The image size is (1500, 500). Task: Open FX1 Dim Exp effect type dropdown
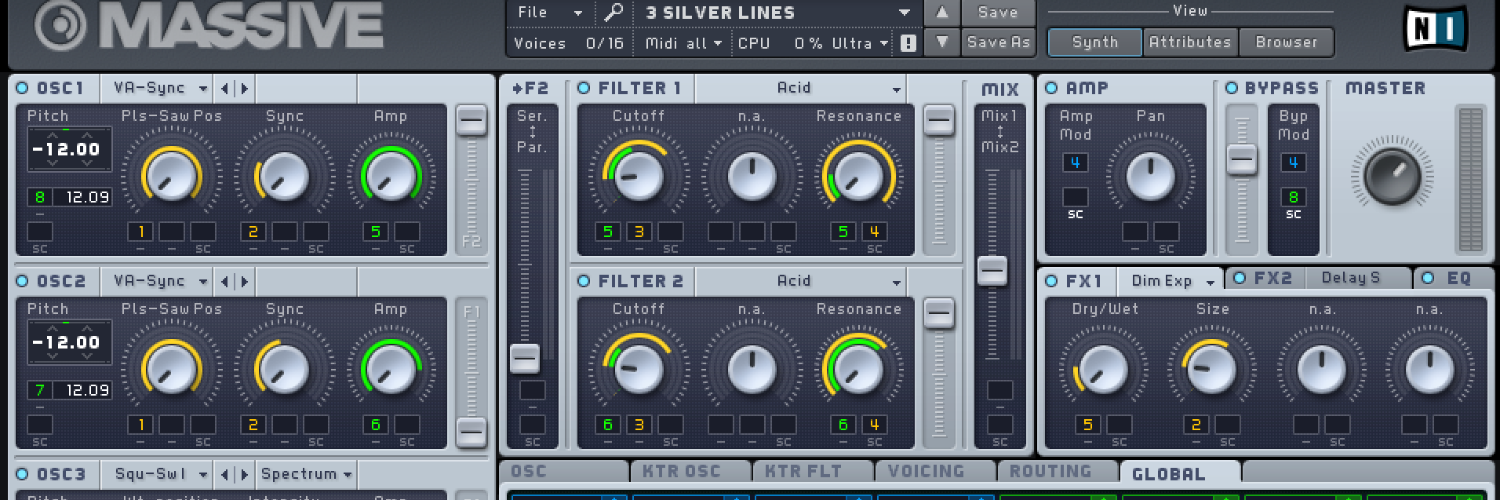(1170, 281)
